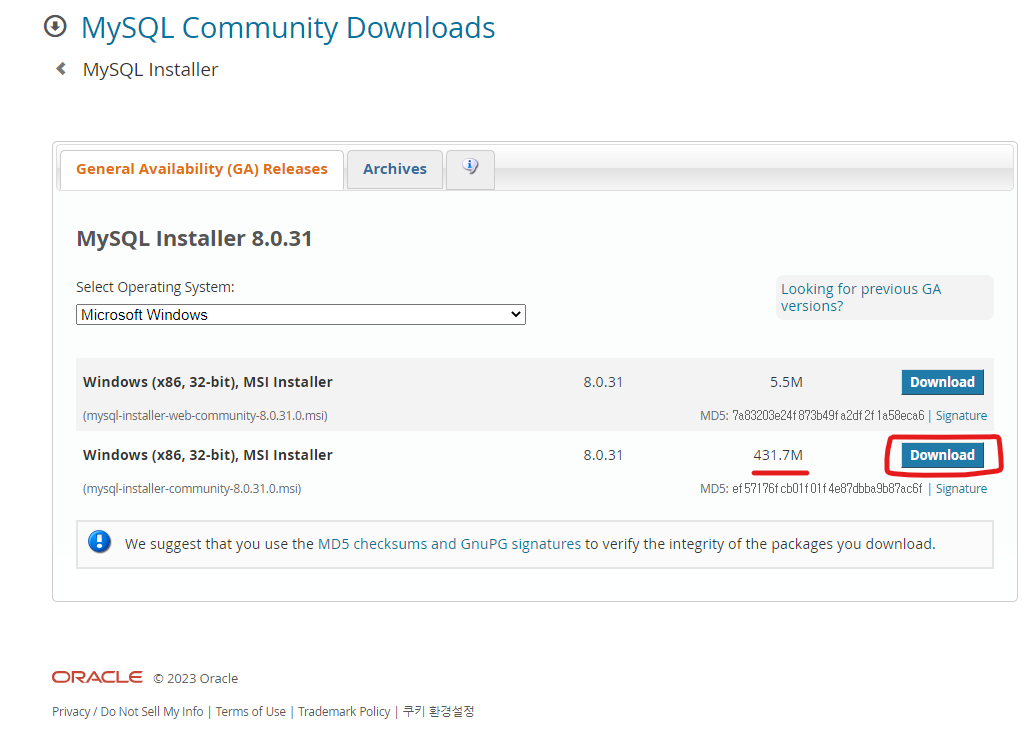Open Signature link for web-community installer
This screenshot has width=1031, height=746.
[961, 416]
